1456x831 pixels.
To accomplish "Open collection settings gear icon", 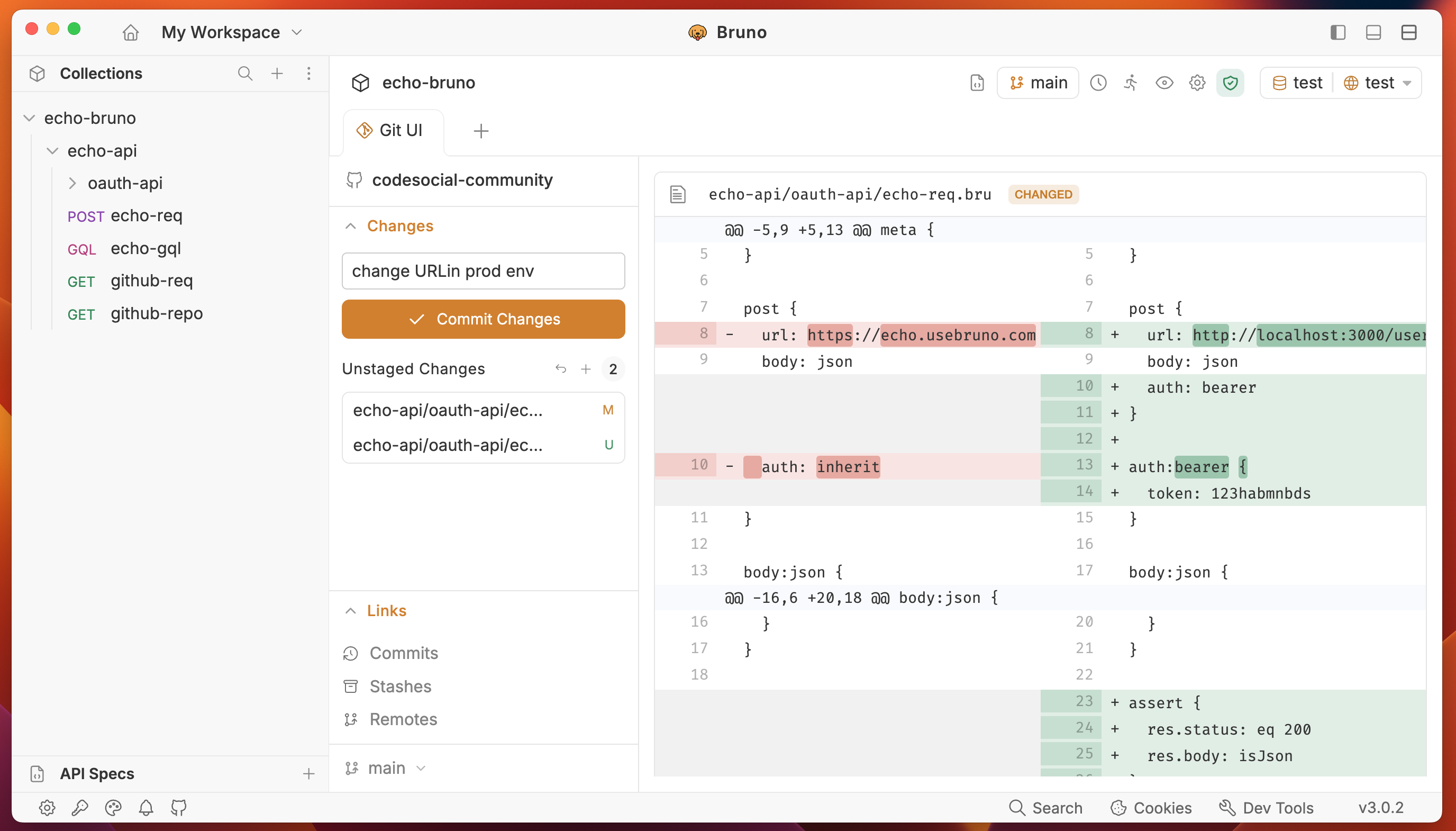I will (x=1197, y=83).
